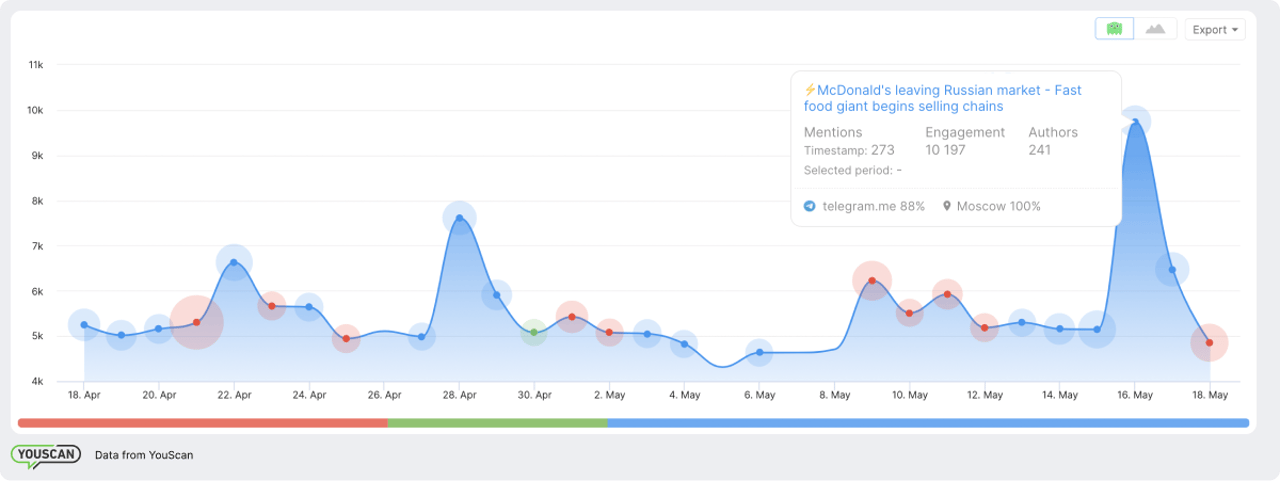Click the Telegram icon in the tooltip
1280x481 pixels.
coord(810,206)
